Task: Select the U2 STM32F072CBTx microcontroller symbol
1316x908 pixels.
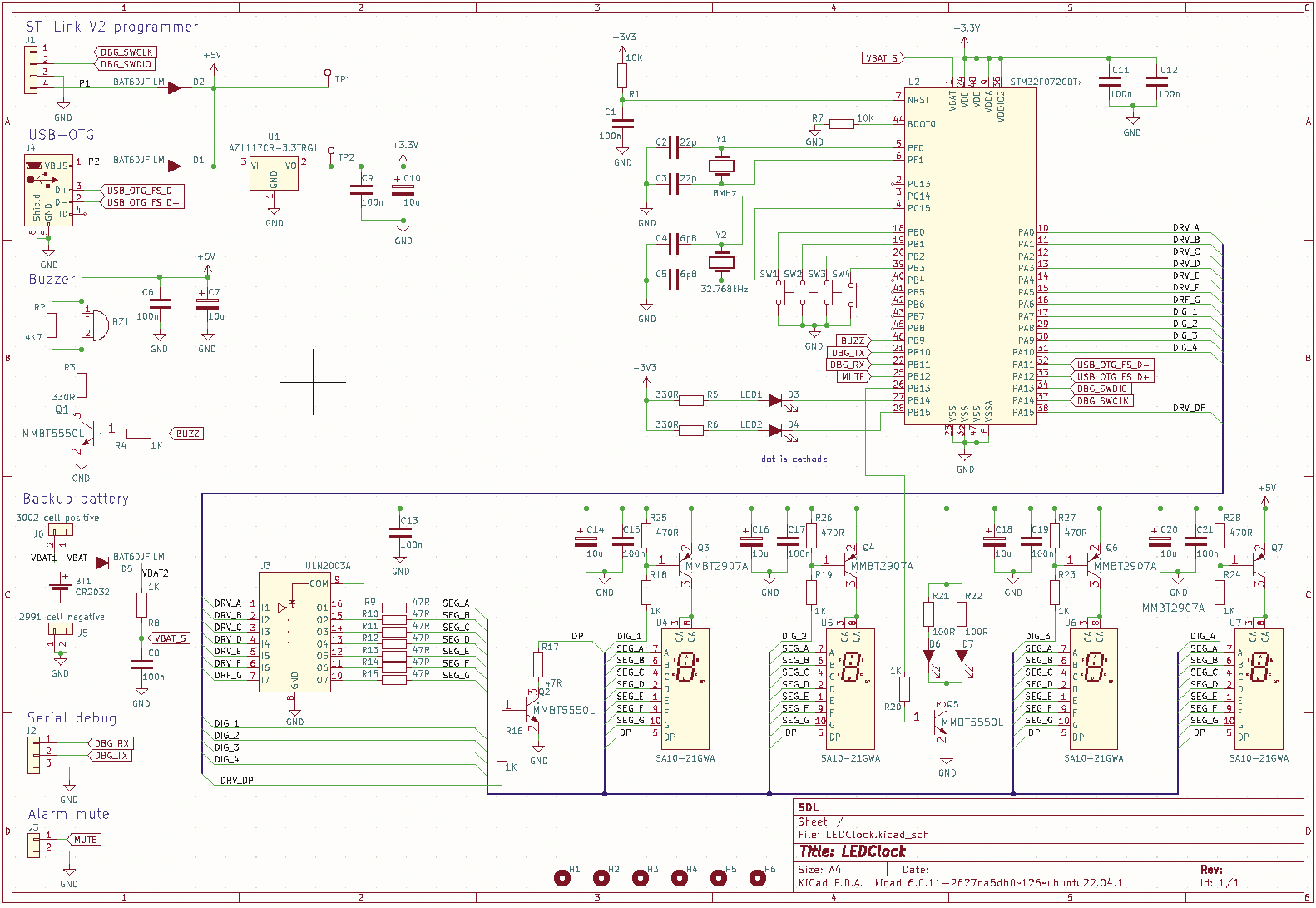Action: click(x=970, y=256)
